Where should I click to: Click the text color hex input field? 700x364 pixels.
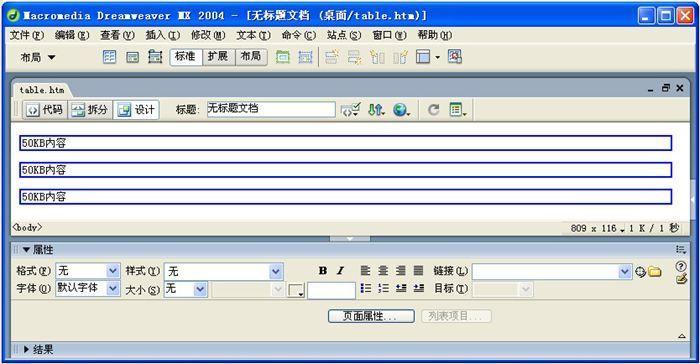pos(331,290)
